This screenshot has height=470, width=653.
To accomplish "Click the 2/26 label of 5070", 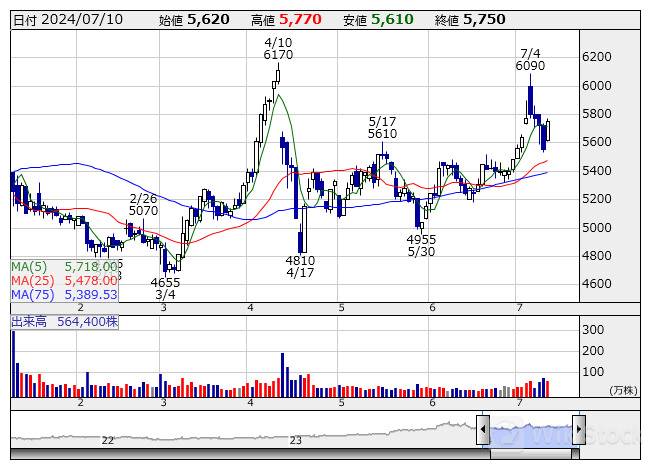I will [143, 205].
